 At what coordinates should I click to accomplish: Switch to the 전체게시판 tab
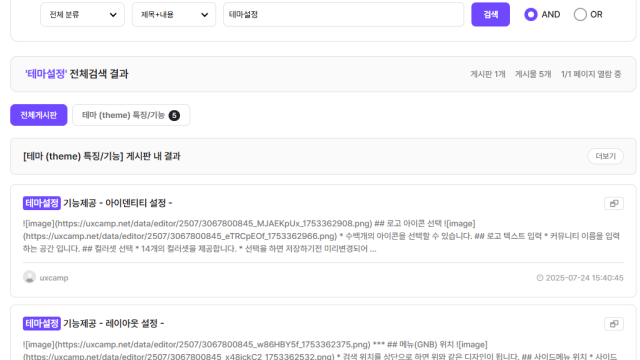(39, 115)
